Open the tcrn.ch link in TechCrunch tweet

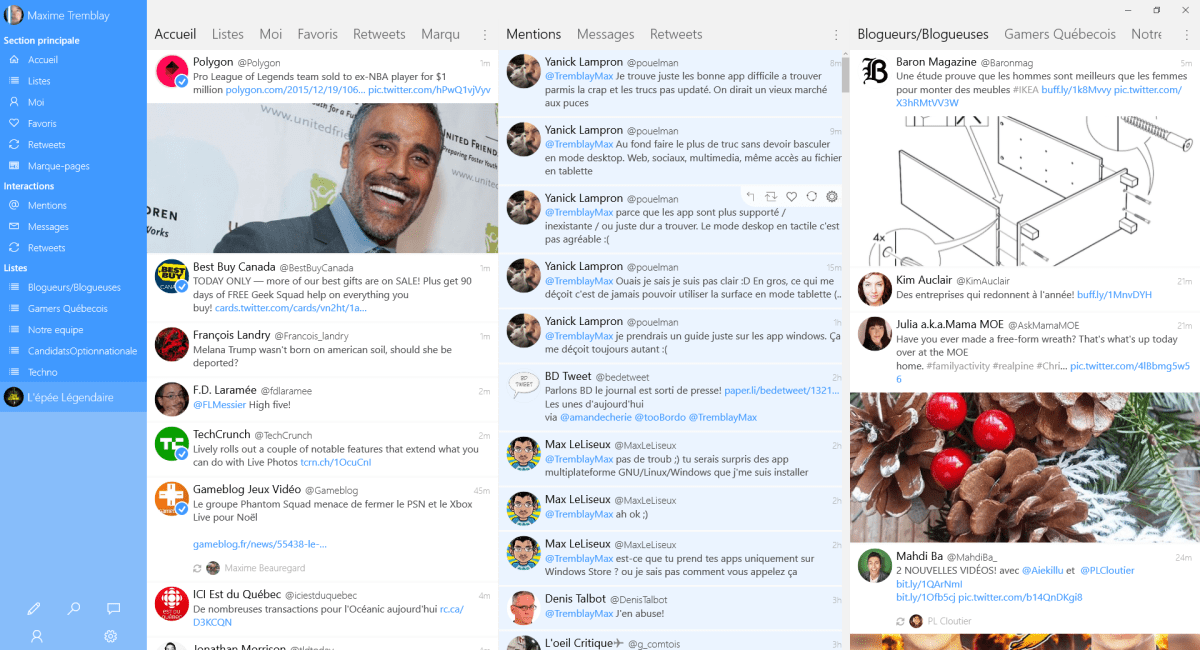pyautogui.click(x=336, y=463)
